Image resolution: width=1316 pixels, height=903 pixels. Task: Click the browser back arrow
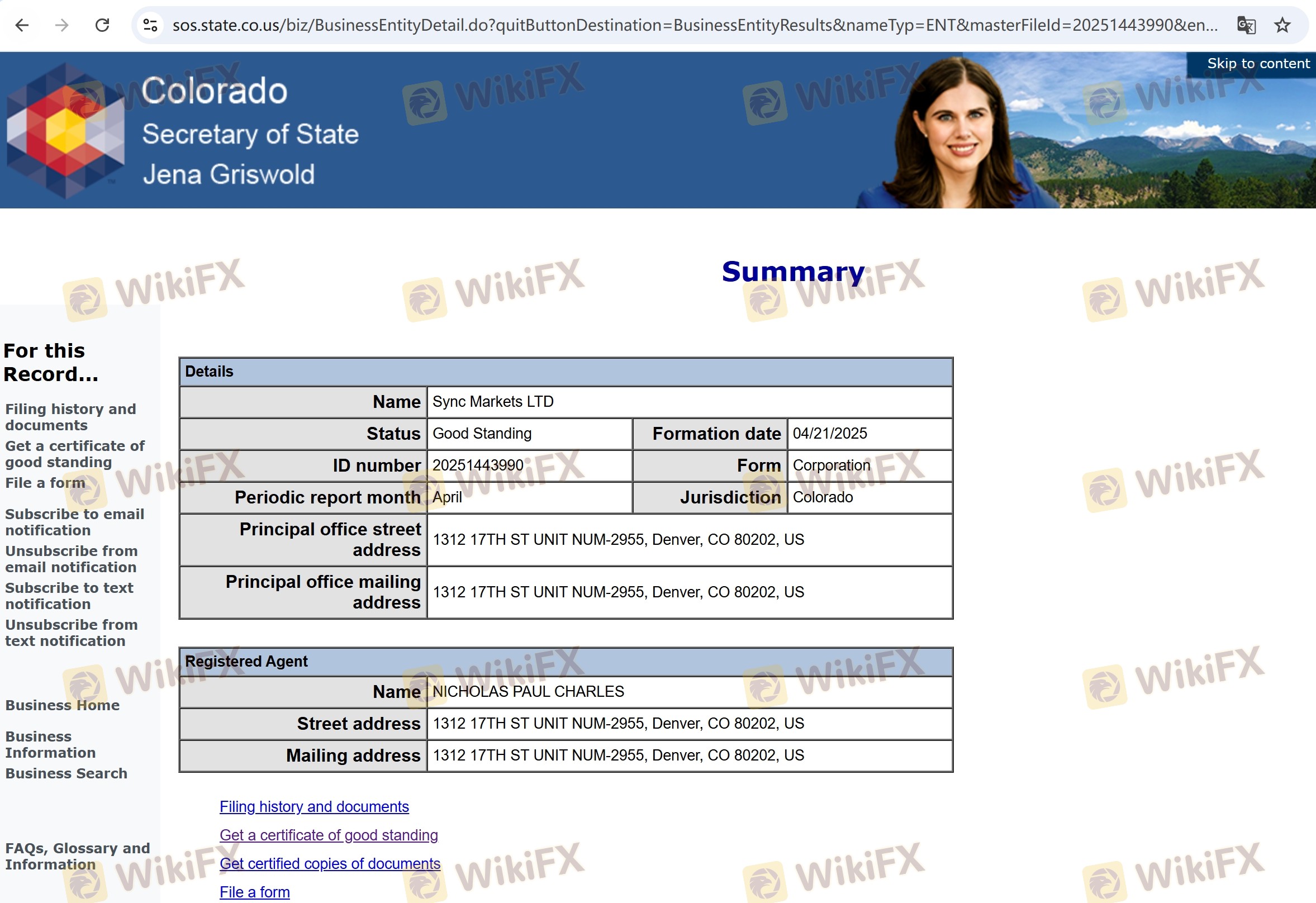tap(22, 25)
